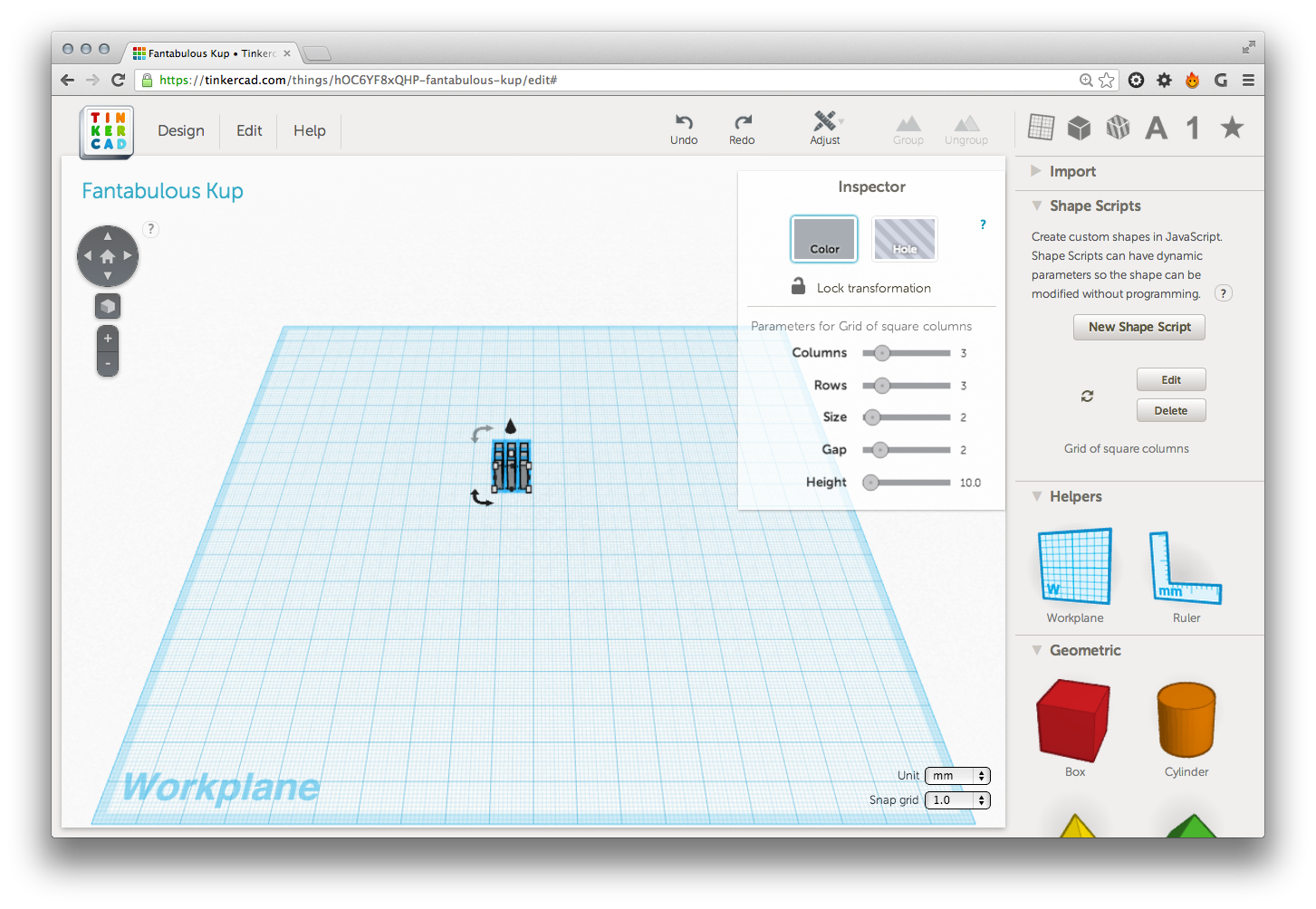Image resolution: width=1316 pixels, height=909 pixels.
Task: Expand the Import section
Action: point(1072,172)
